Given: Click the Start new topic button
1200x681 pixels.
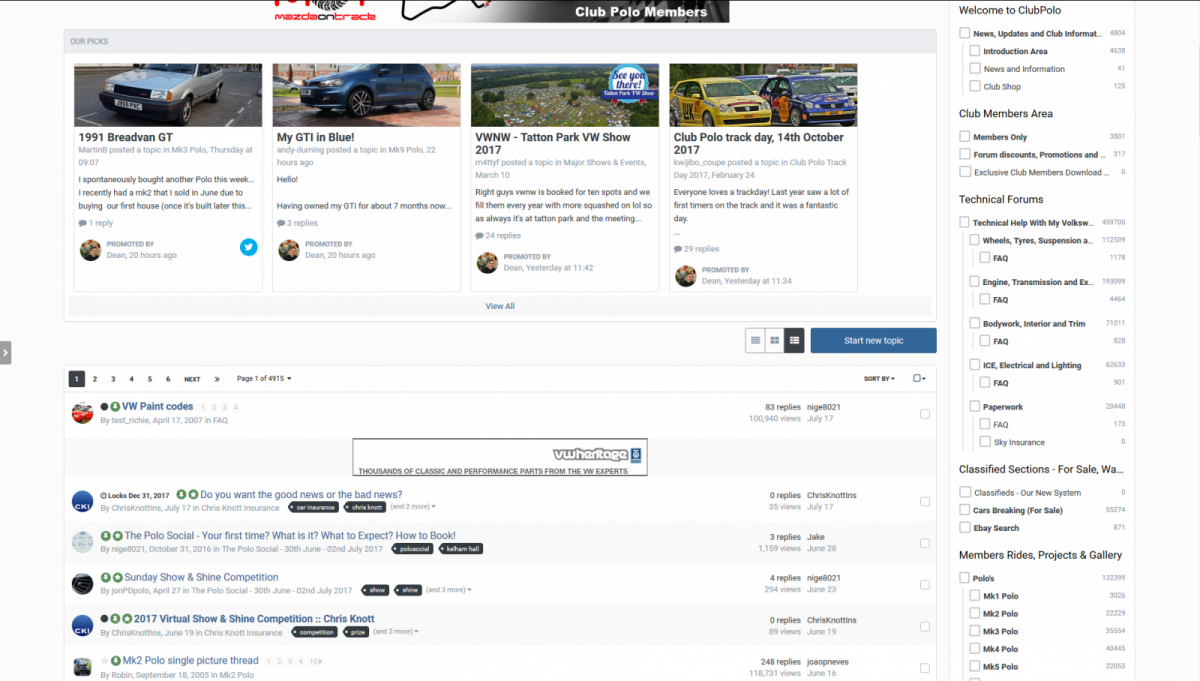Looking at the screenshot, I should coord(873,341).
